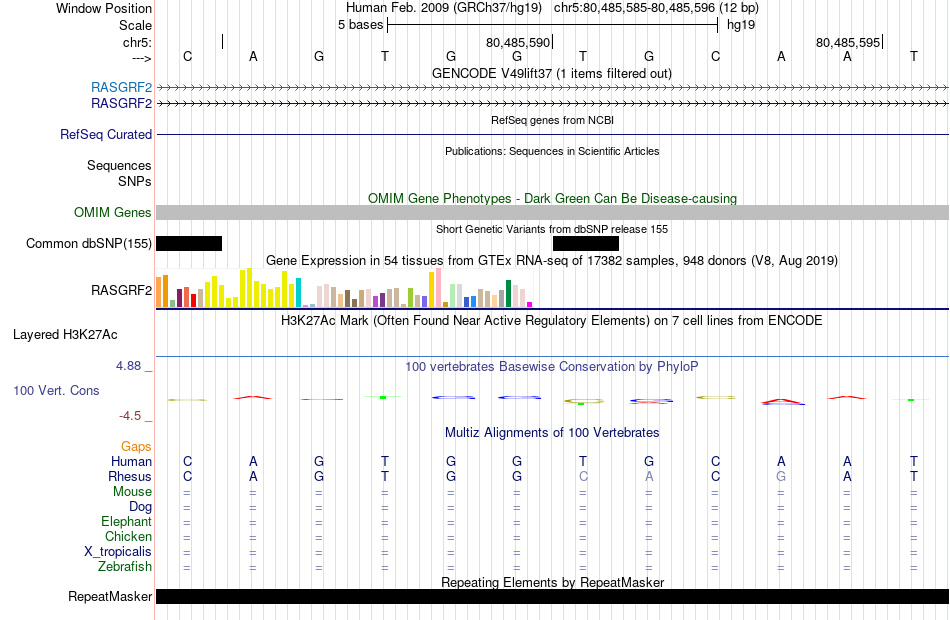Click the OMIM Gene Phenotypes green title
The width and height of the screenshot is (950, 620).
coord(552,199)
